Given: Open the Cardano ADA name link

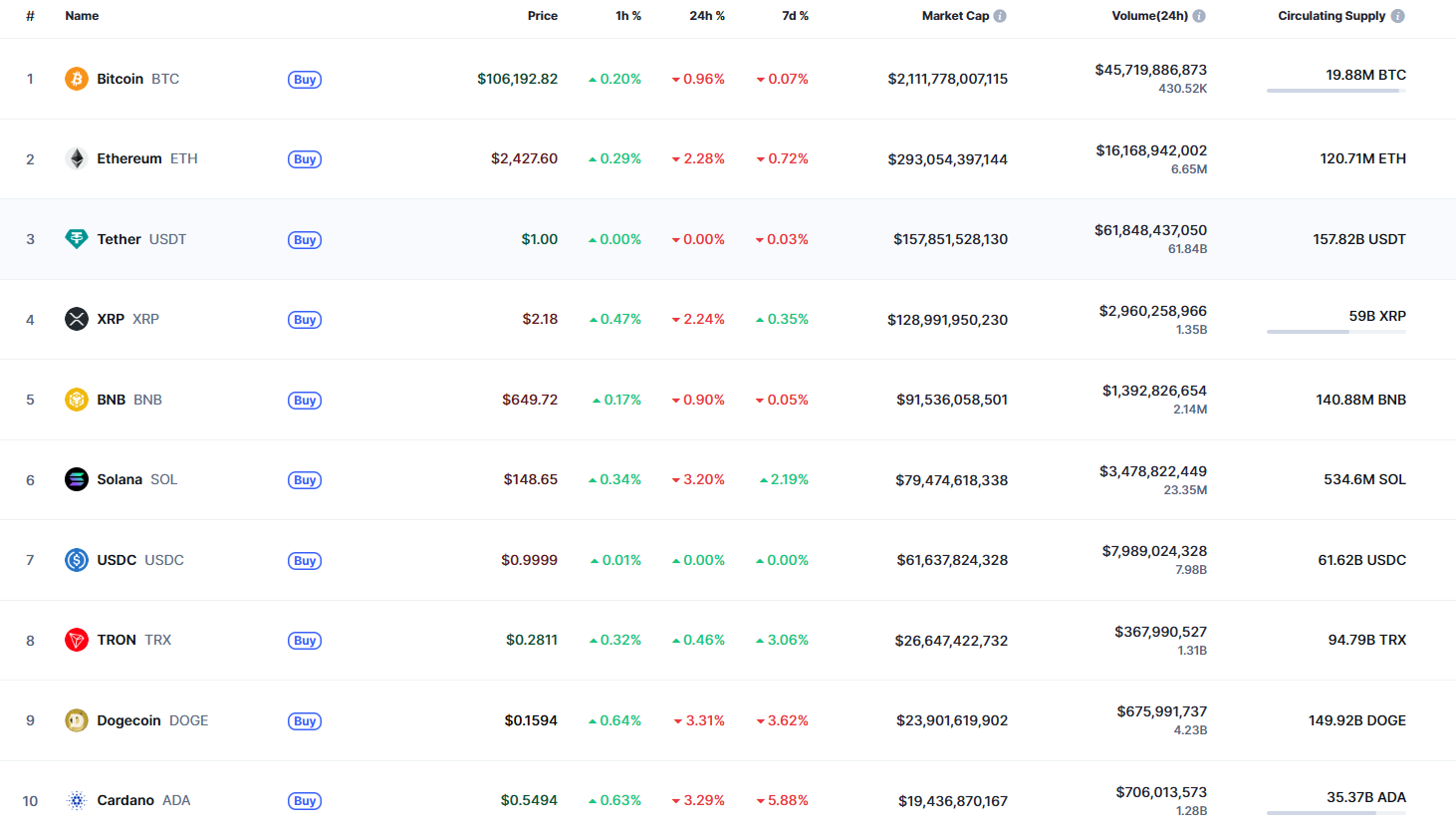Looking at the screenshot, I should 143,800.
